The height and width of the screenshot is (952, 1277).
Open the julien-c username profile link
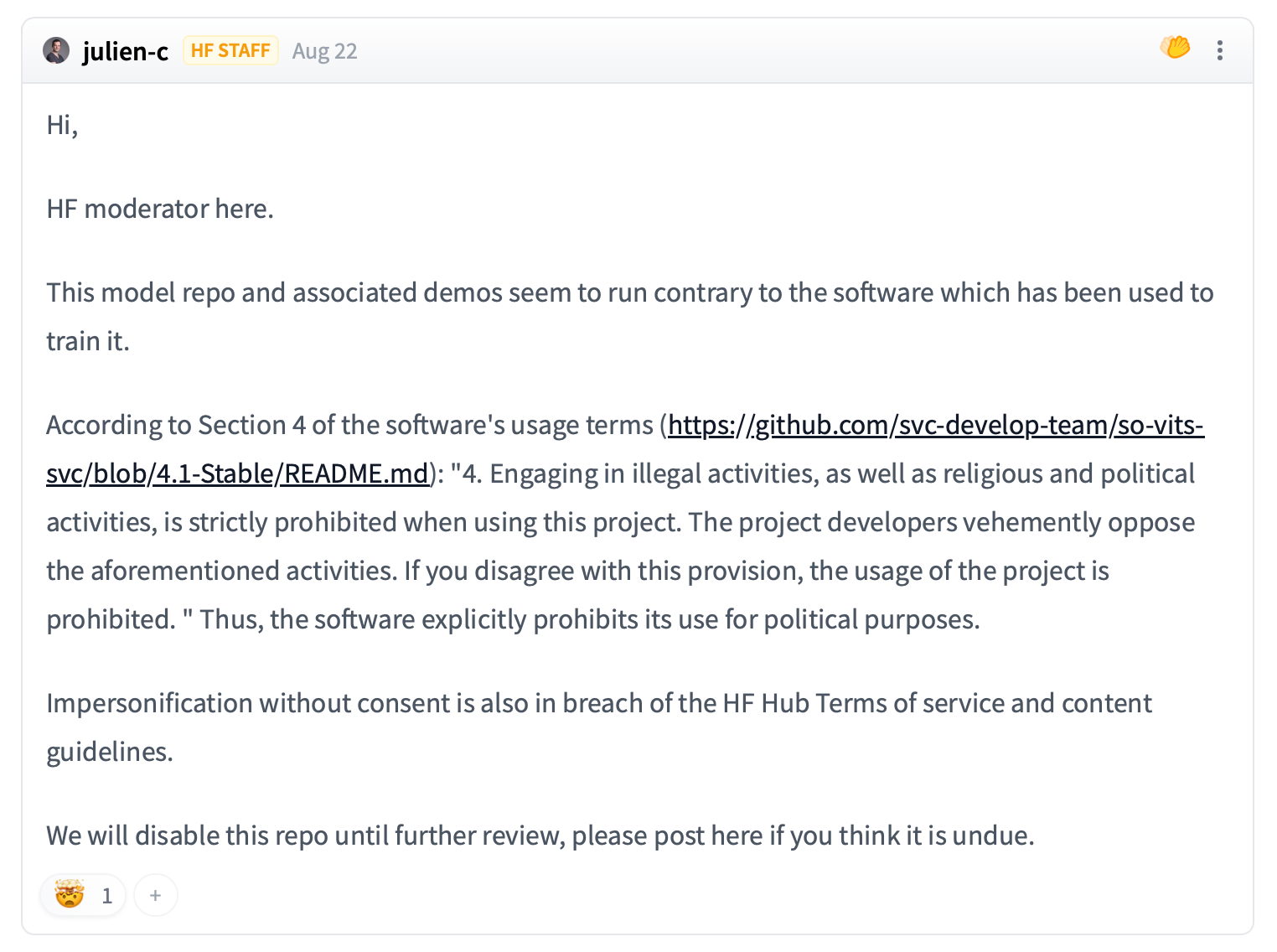(125, 51)
